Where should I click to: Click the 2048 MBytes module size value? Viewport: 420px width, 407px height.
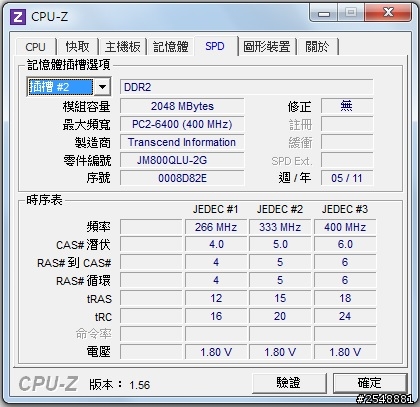coord(182,106)
